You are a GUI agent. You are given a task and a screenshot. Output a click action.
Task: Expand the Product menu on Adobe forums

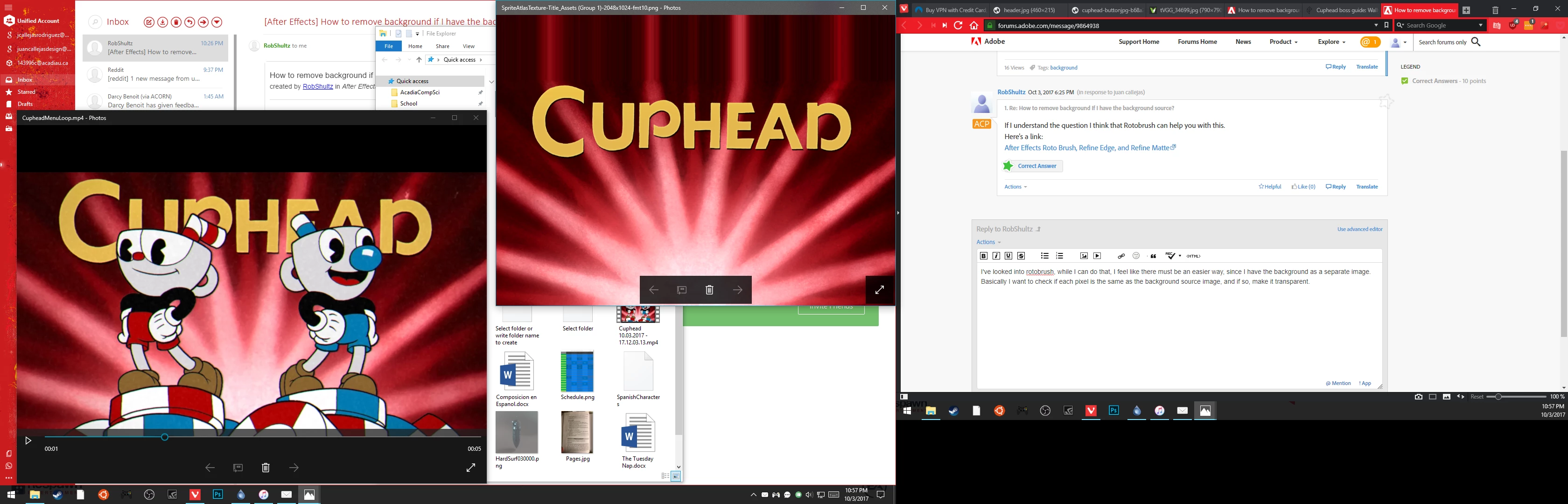point(1283,42)
